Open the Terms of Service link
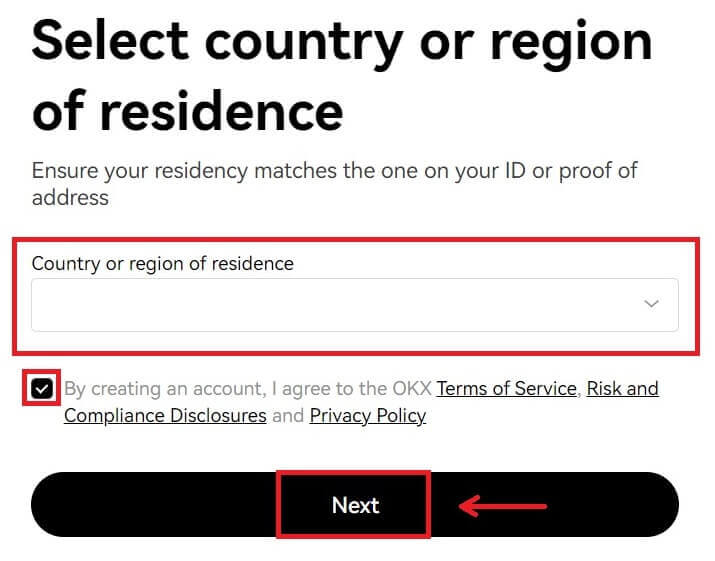The height and width of the screenshot is (561, 715). tap(506, 388)
